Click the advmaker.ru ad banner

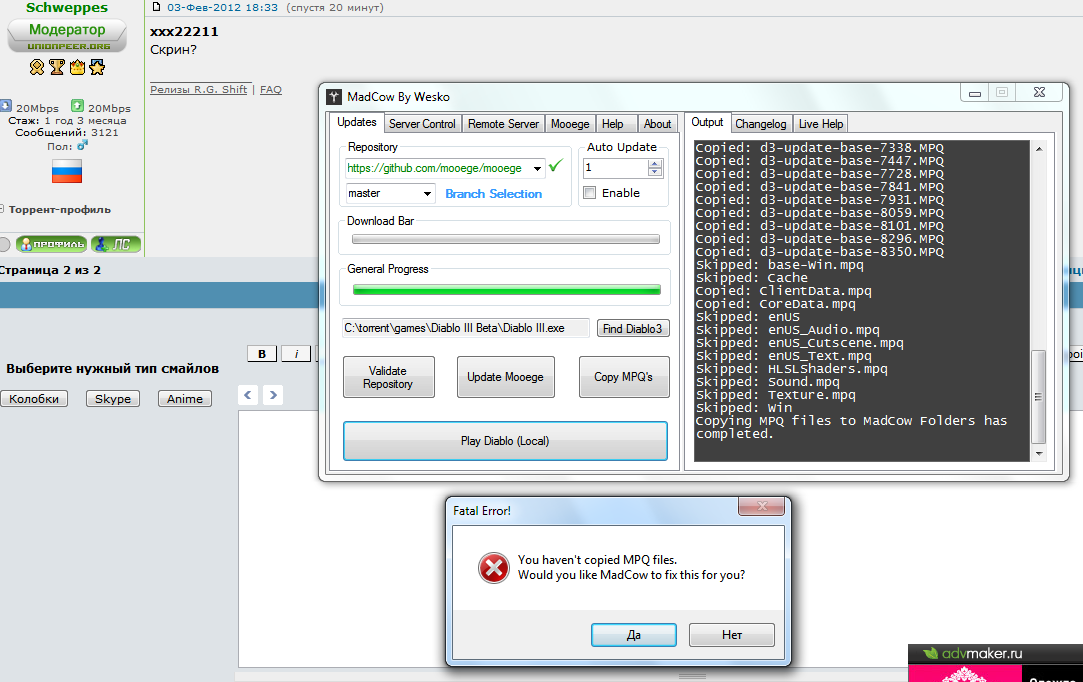pyautogui.click(x=995, y=663)
